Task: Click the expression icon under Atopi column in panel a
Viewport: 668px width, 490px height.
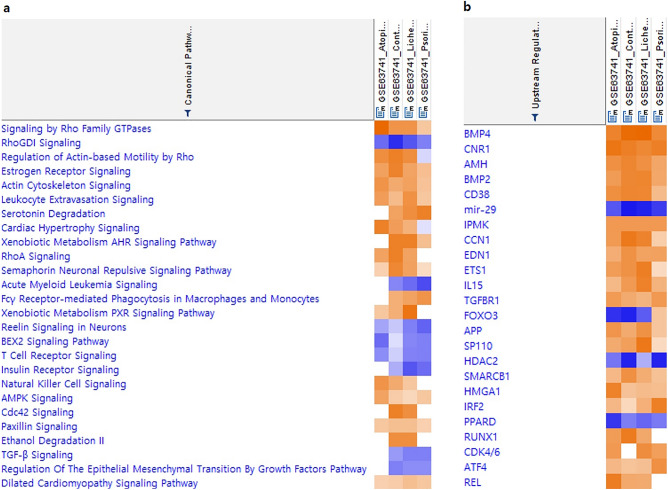Action: click(x=380, y=112)
